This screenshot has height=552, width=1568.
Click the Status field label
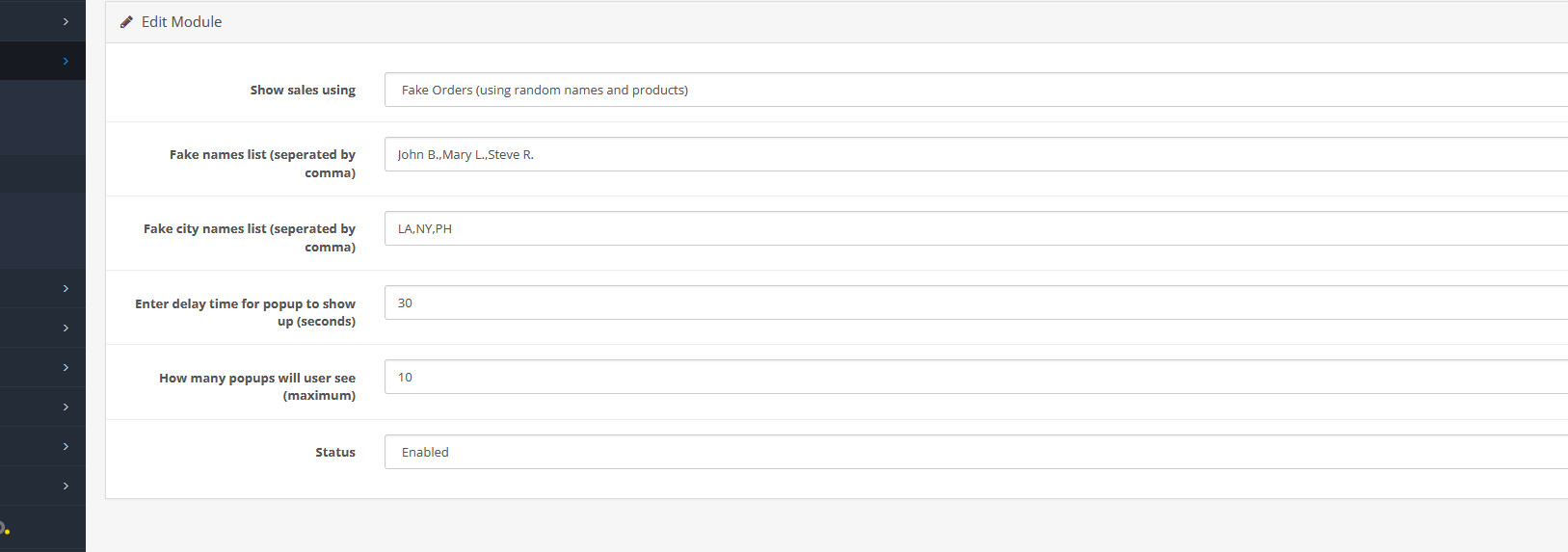[335, 452]
